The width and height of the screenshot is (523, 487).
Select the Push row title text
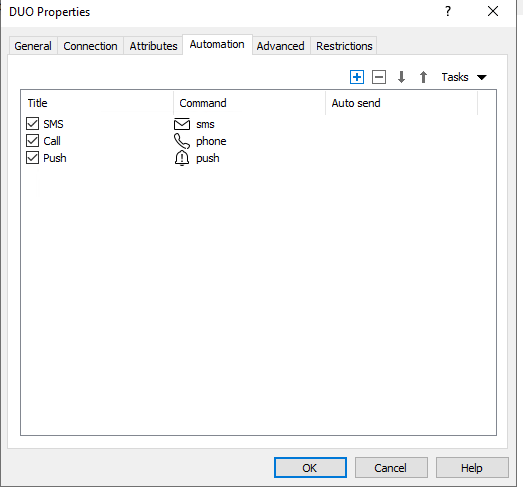pyautogui.click(x=55, y=158)
